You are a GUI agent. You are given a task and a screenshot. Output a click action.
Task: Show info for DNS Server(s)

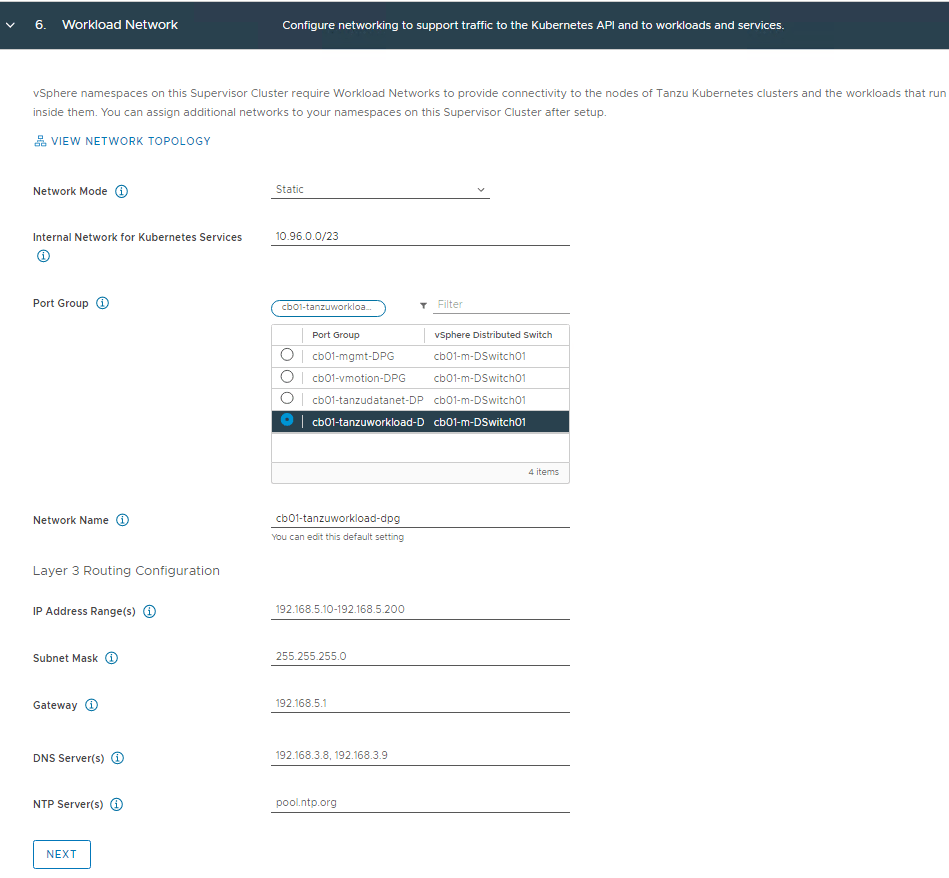[118, 758]
